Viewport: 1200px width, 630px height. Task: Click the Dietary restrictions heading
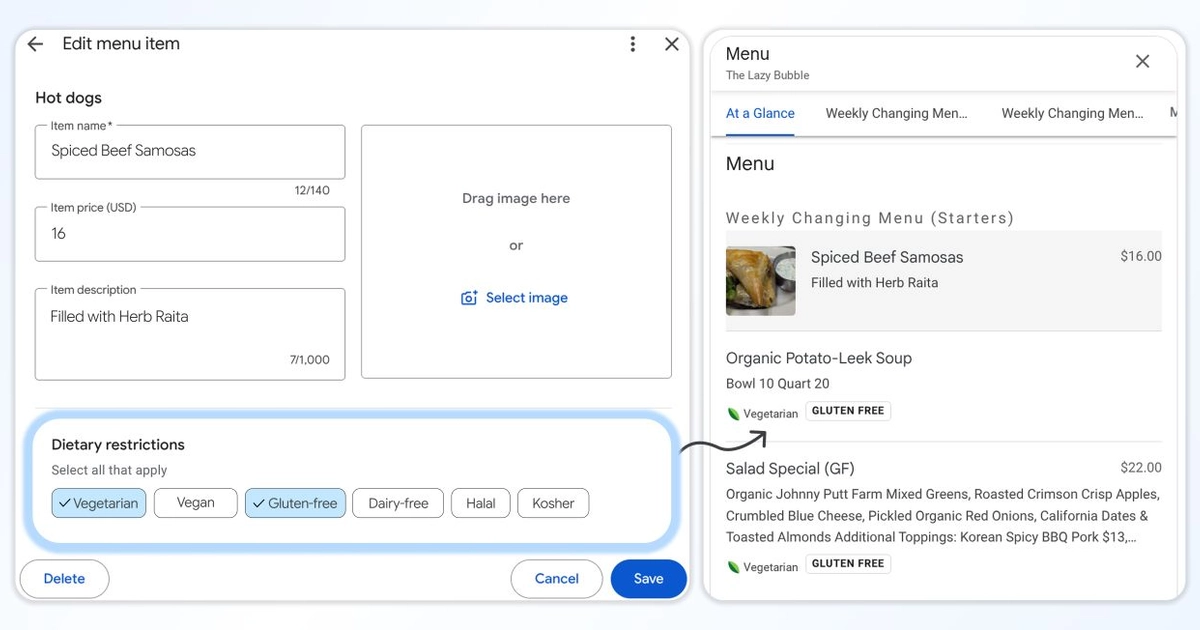click(118, 445)
